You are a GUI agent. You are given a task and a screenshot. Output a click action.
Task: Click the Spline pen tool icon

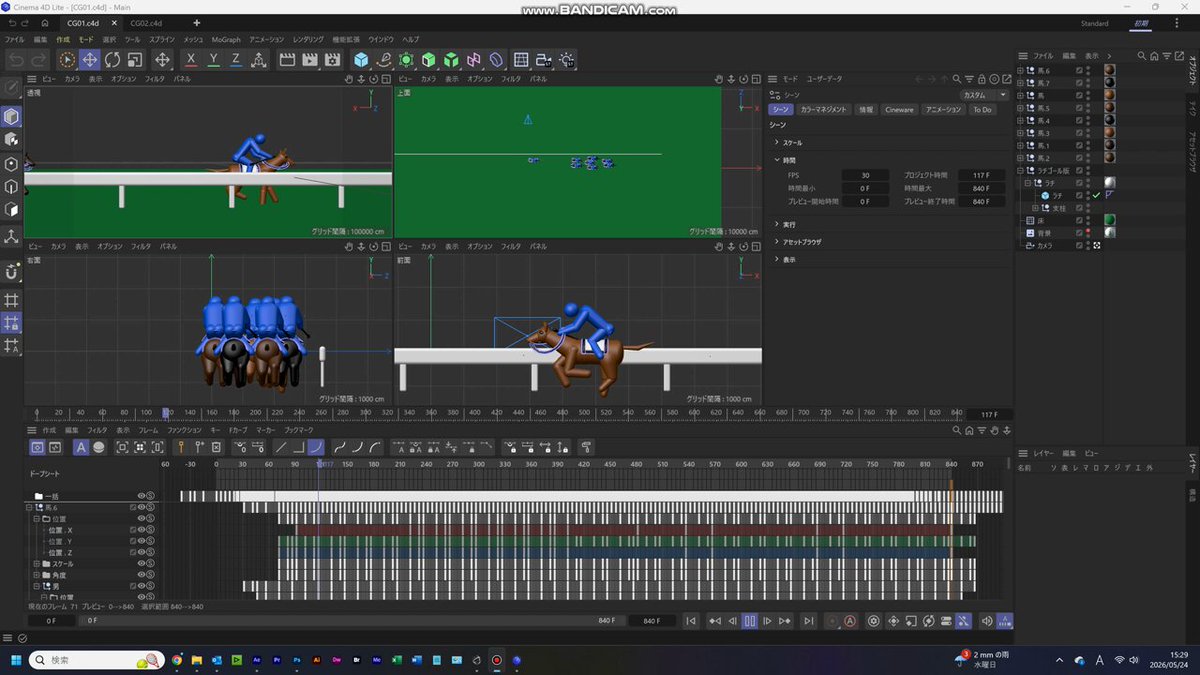[384, 60]
